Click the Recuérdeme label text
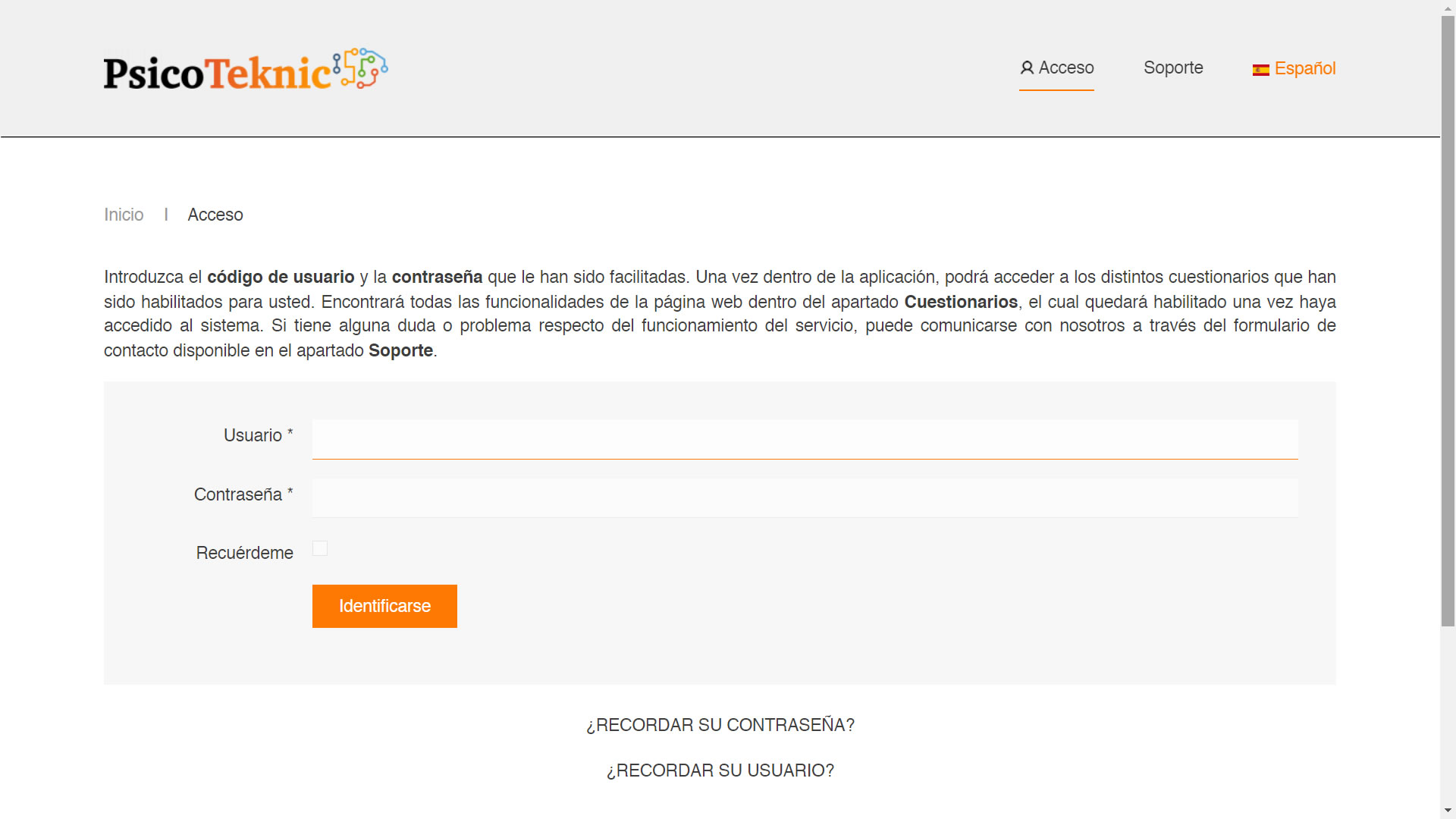This screenshot has width=1456, height=819. click(244, 553)
